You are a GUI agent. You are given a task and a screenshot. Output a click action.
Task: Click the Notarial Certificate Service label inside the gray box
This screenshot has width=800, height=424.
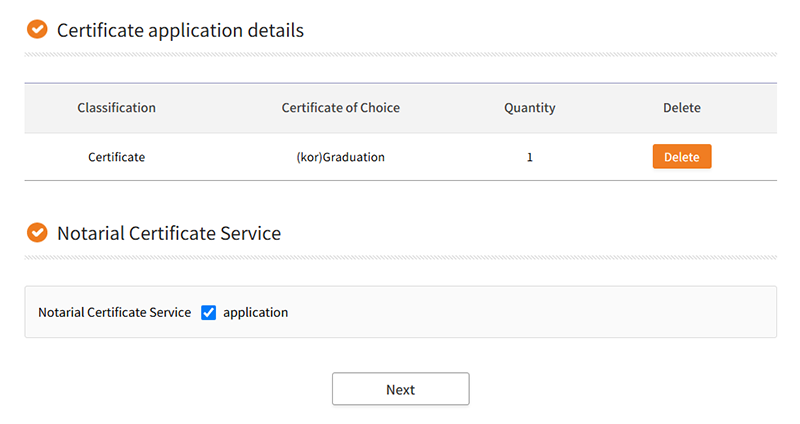(x=114, y=312)
